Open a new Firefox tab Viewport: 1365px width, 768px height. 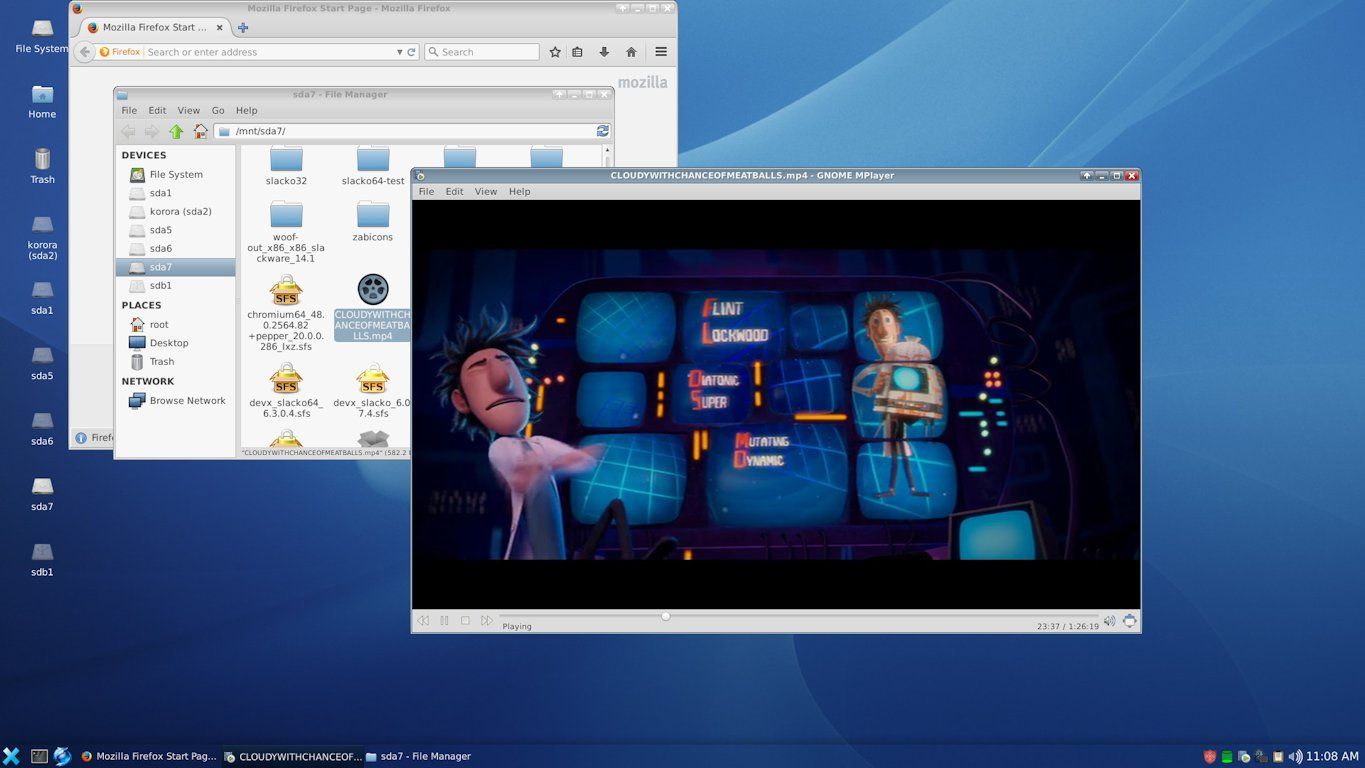(x=243, y=28)
